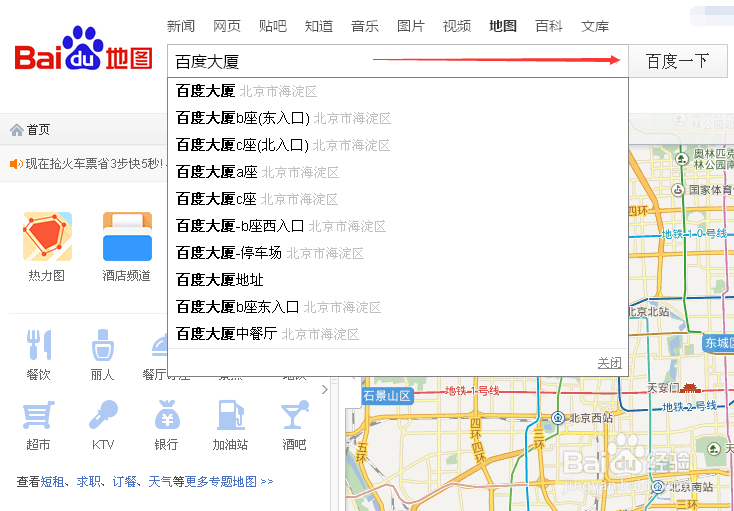Select first suggestion 百度大厦 北京市海淀区
The width and height of the screenshot is (734, 511).
click(x=397, y=91)
